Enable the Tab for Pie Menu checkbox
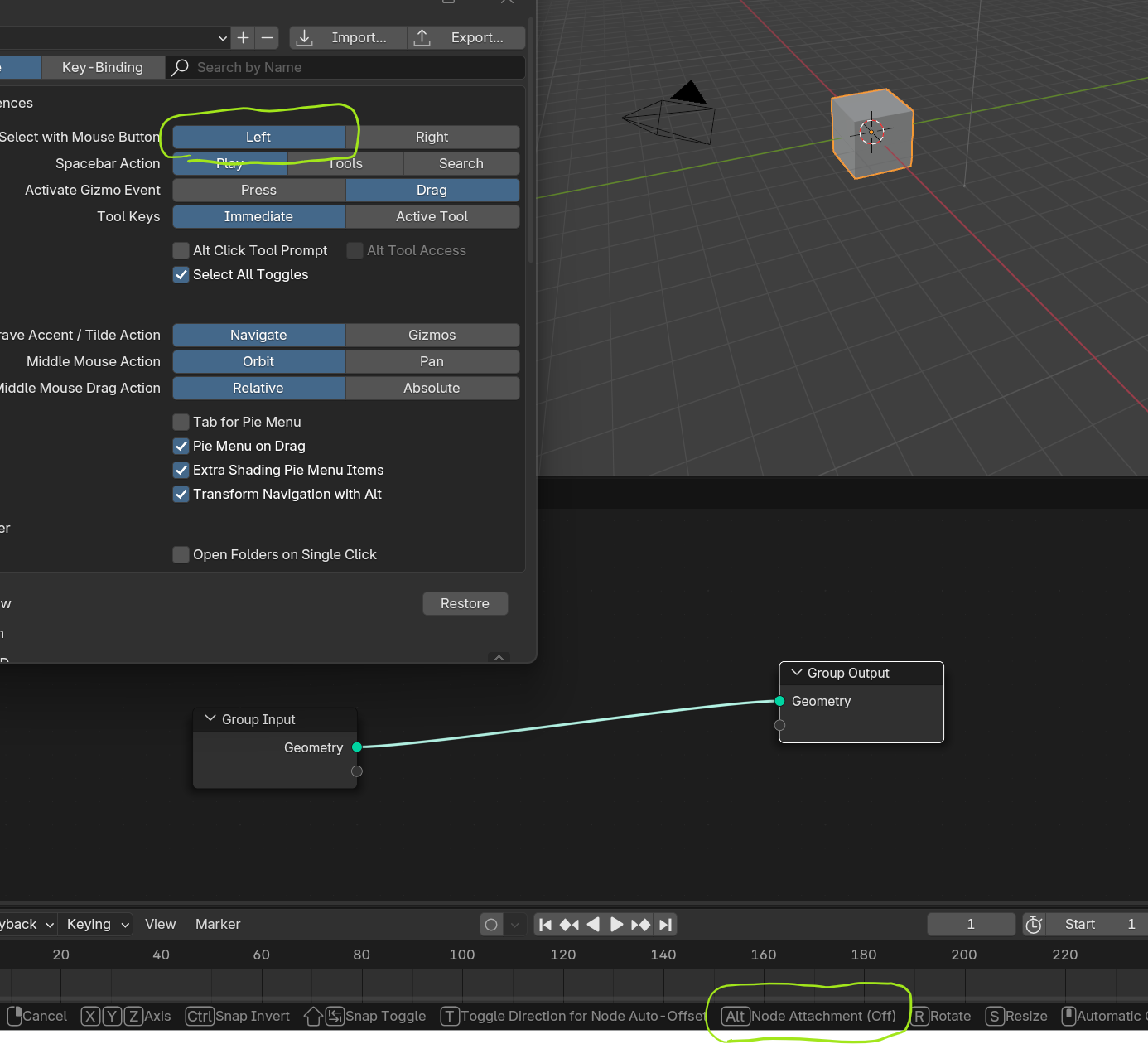Viewport: 1148px width, 1044px height. tap(181, 422)
